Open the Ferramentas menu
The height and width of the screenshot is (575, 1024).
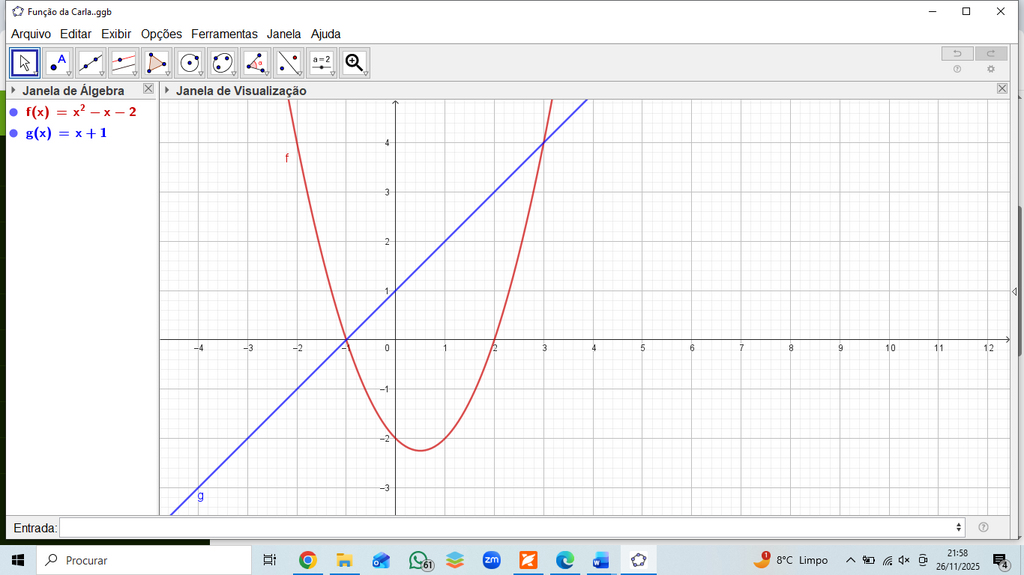click(x=224, y=34)
